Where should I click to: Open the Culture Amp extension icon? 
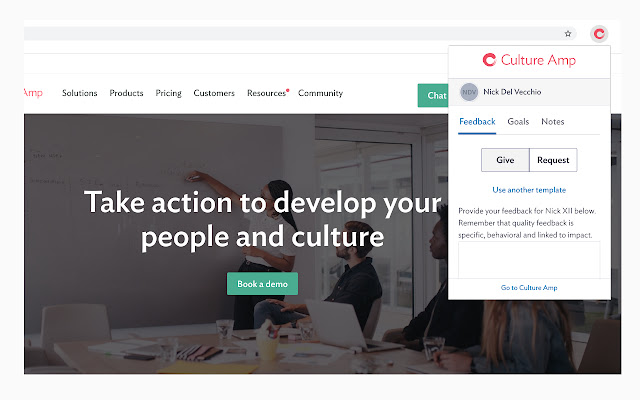599,34
